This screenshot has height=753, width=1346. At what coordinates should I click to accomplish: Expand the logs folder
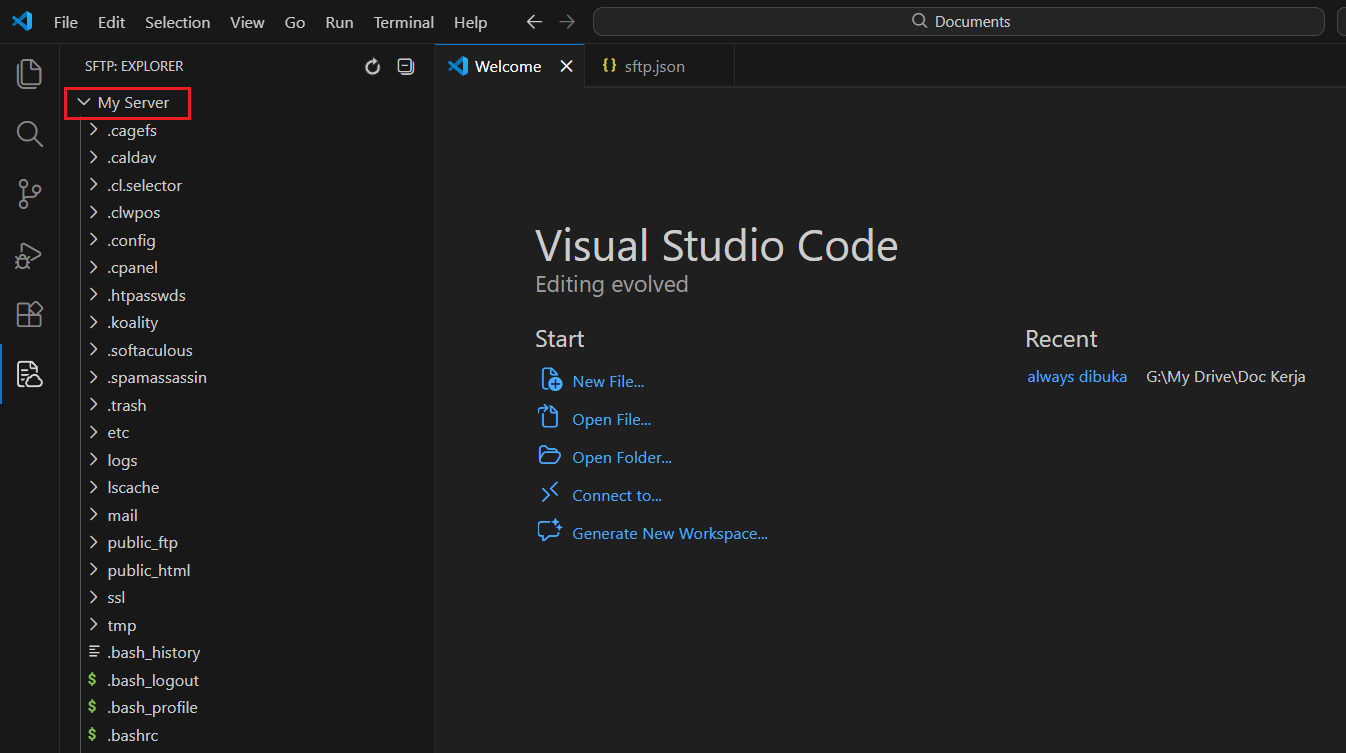tap(122, 460)
